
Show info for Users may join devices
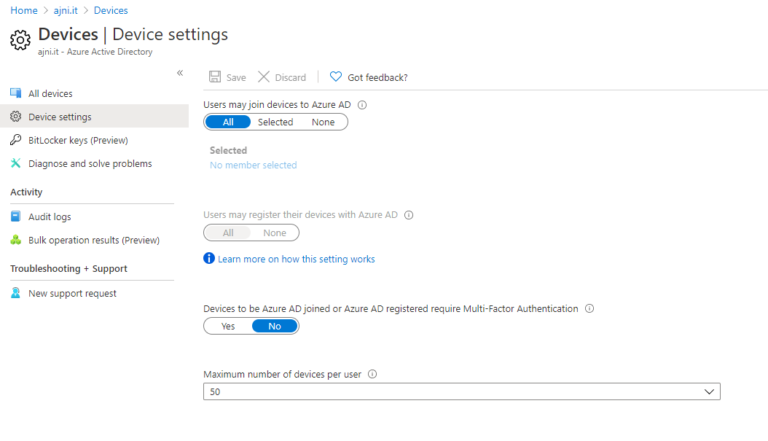[362, 105]
